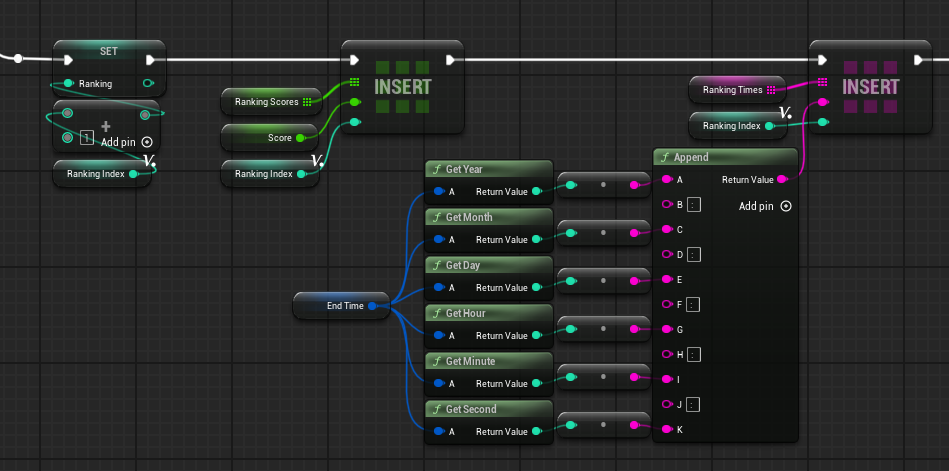
Task: Edit the B string field in Append
Action: pyautogui.click(x=694, y=205)
